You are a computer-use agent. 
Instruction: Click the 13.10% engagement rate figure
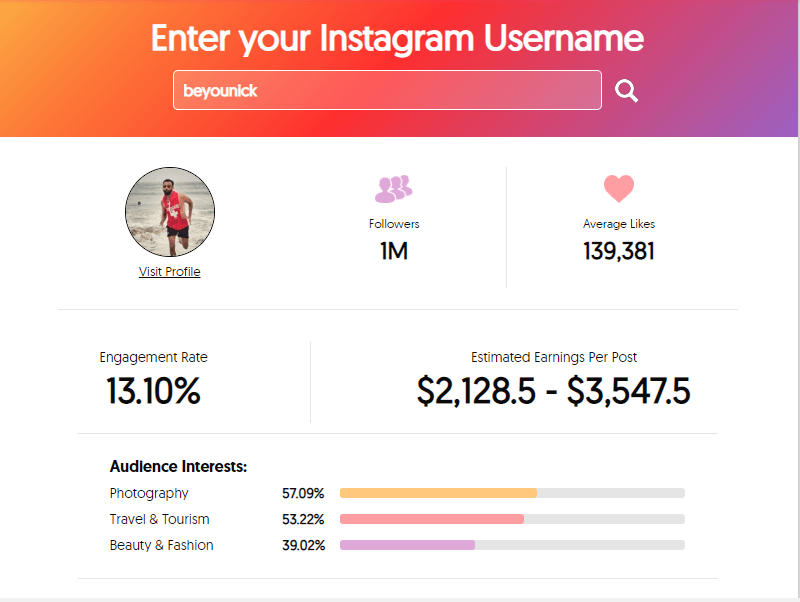(x=154, y=391)
